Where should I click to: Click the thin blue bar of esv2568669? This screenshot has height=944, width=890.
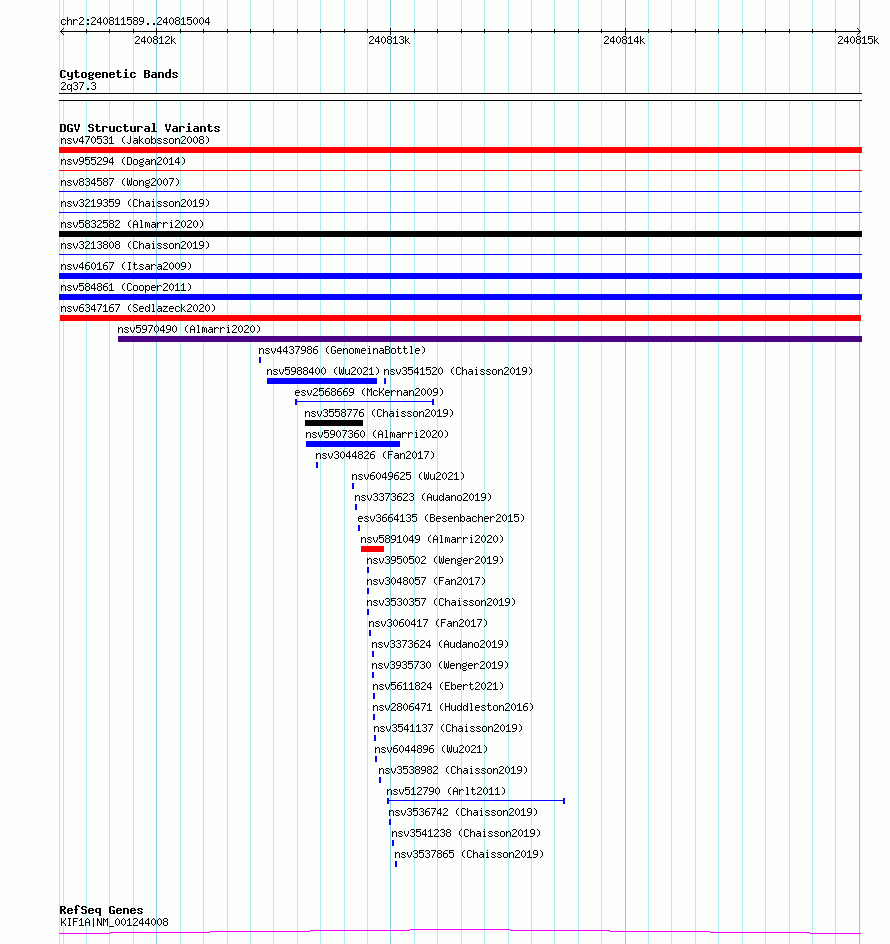364,402
